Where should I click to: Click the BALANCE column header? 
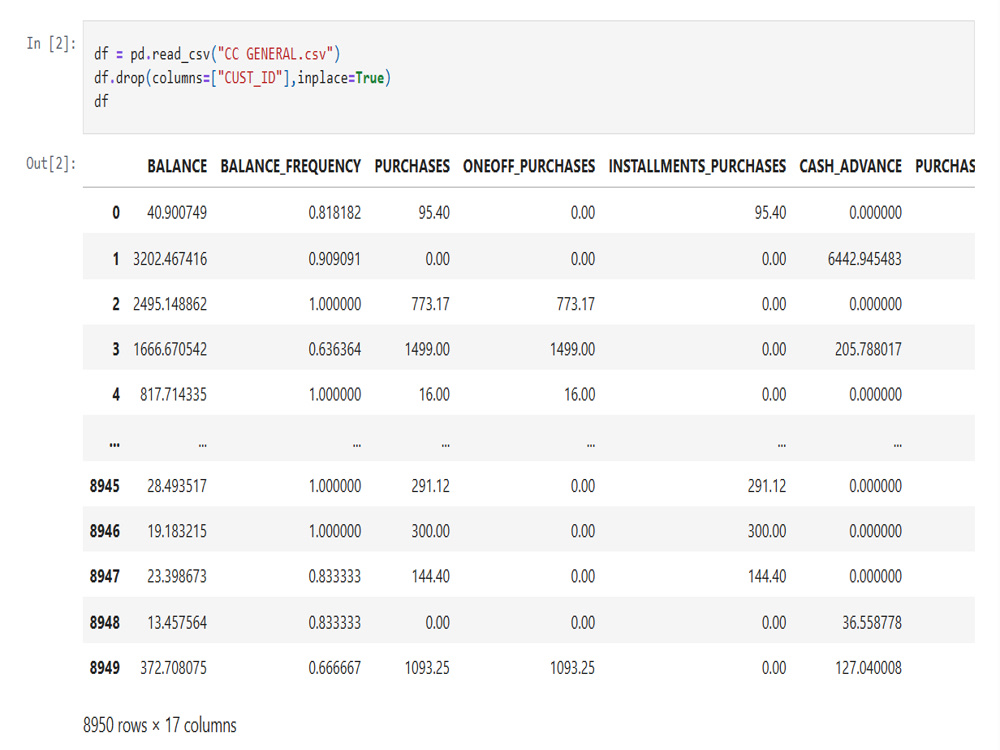point(177,166)
